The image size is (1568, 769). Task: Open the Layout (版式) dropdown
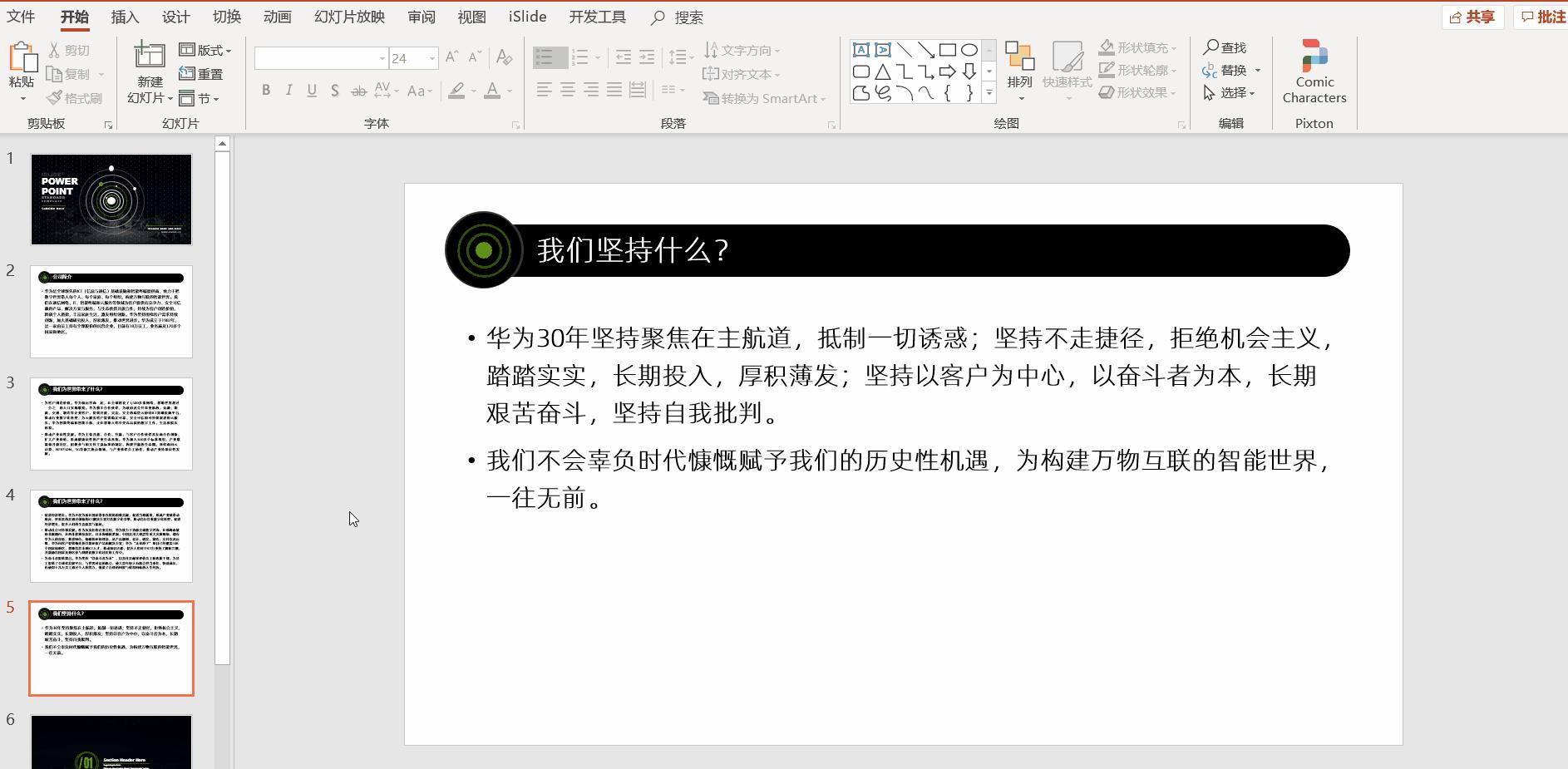coord(205,51)
